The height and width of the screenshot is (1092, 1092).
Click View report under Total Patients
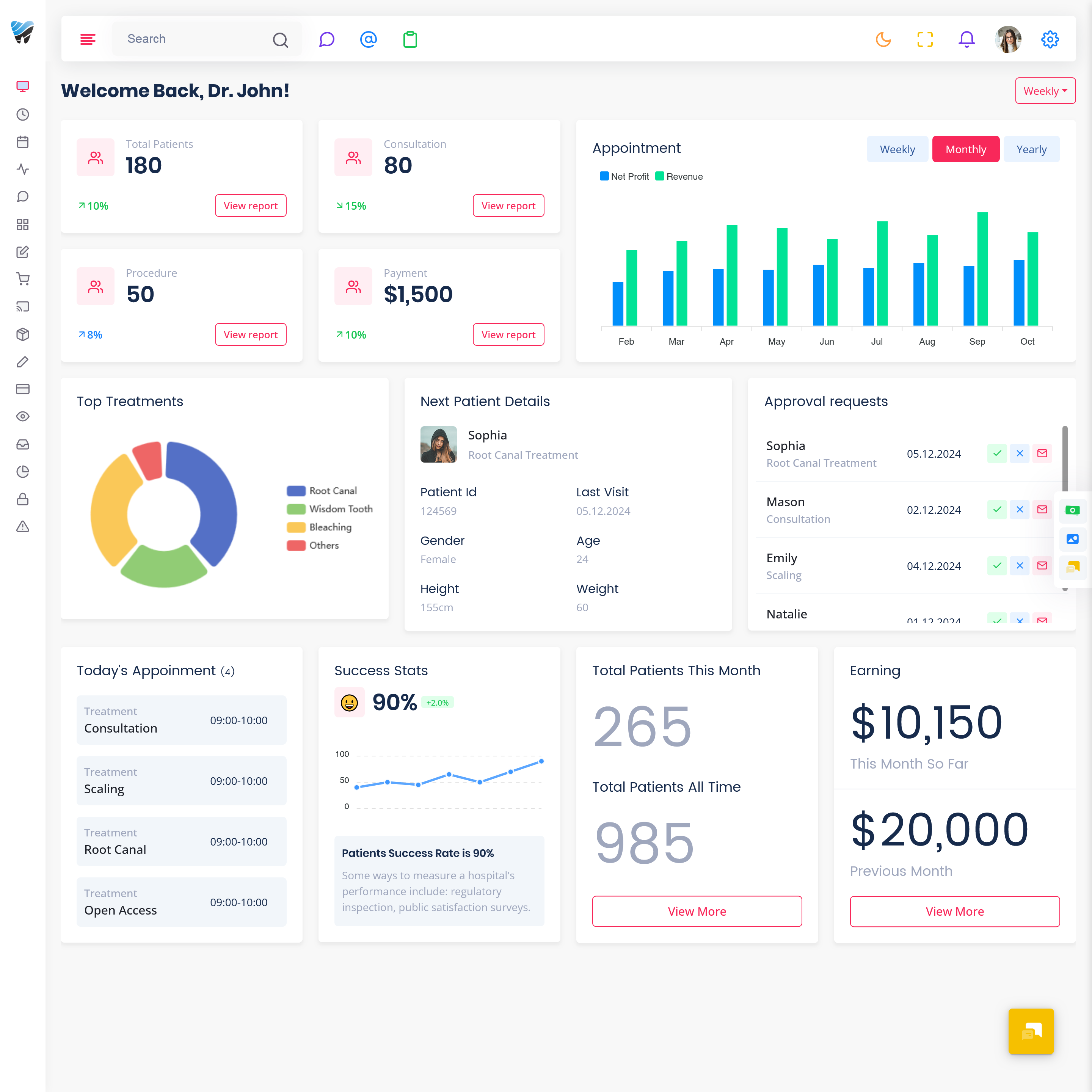(x=250, y=206)
